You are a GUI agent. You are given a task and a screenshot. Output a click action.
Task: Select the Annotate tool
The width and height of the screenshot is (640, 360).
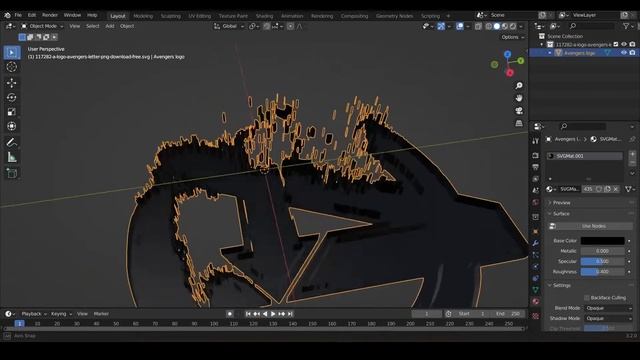coord(11,142)
